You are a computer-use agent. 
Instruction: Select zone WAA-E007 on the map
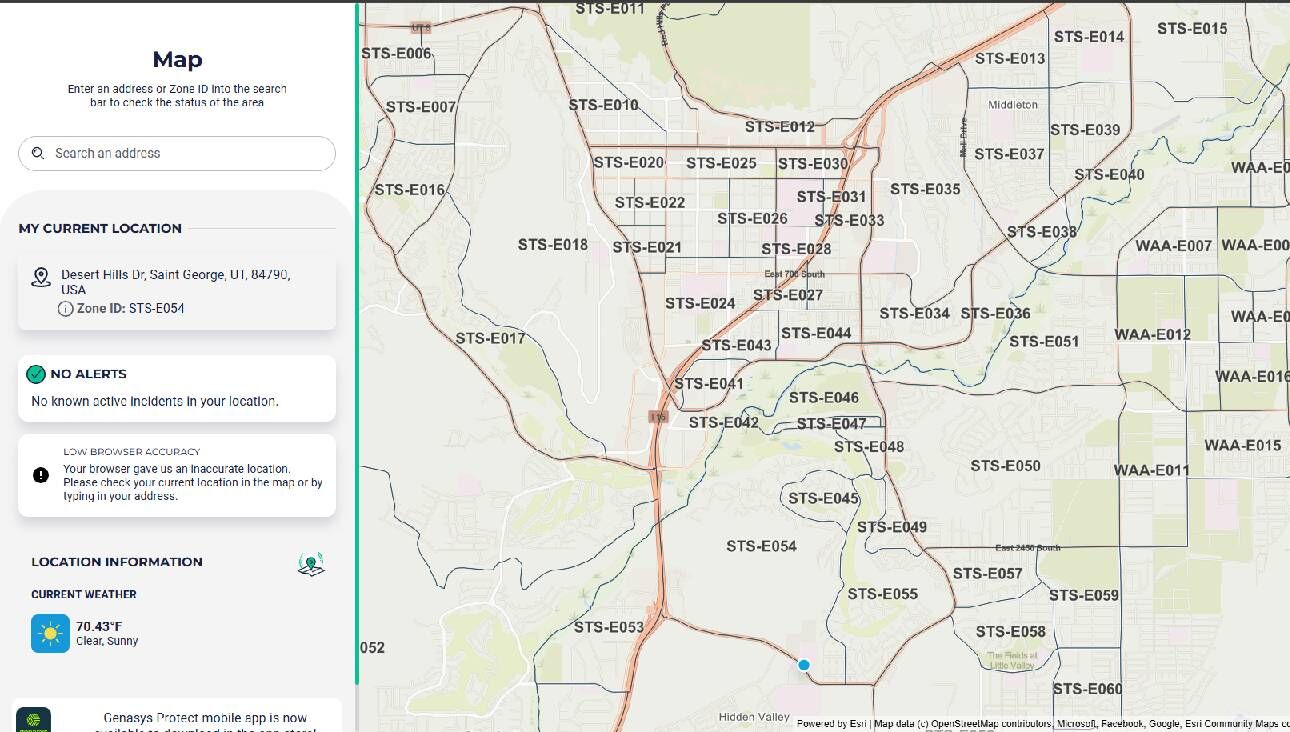tap(1174, 246)
